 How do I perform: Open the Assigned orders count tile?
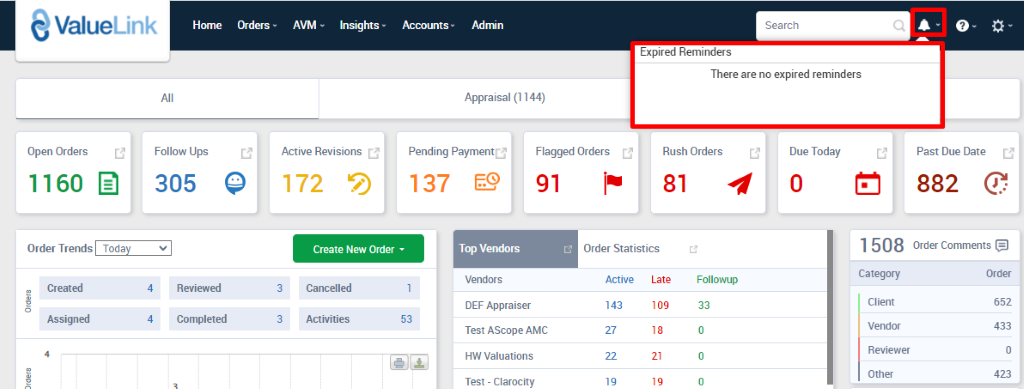click(x=99, y=319)
